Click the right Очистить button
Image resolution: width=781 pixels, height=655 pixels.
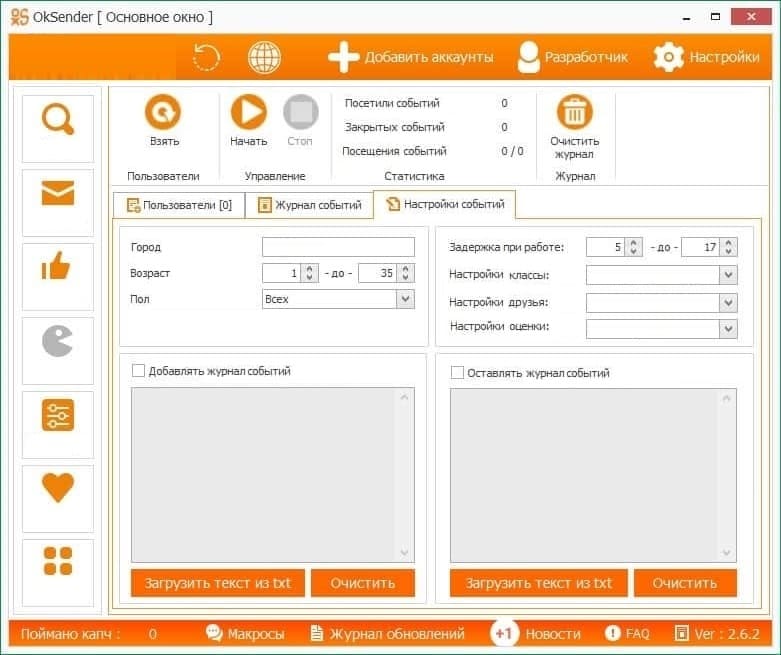tap(685, 583)
